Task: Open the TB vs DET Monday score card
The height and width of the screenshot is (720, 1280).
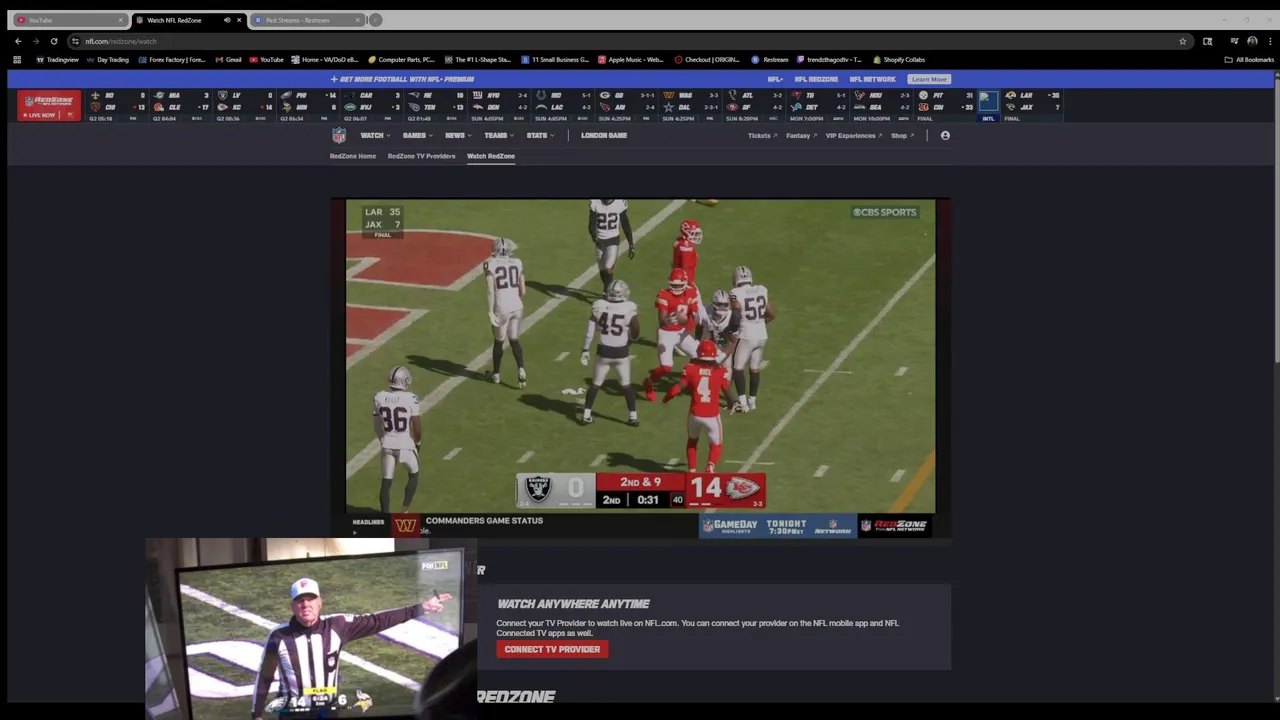Action: coord(818,105)
